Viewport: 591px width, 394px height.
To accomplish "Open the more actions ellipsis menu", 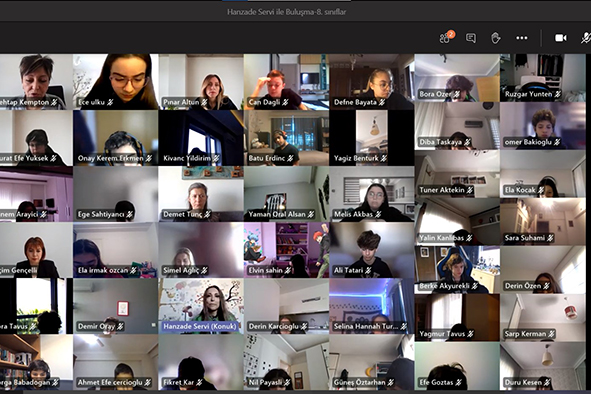I will [x=522, y=38].
